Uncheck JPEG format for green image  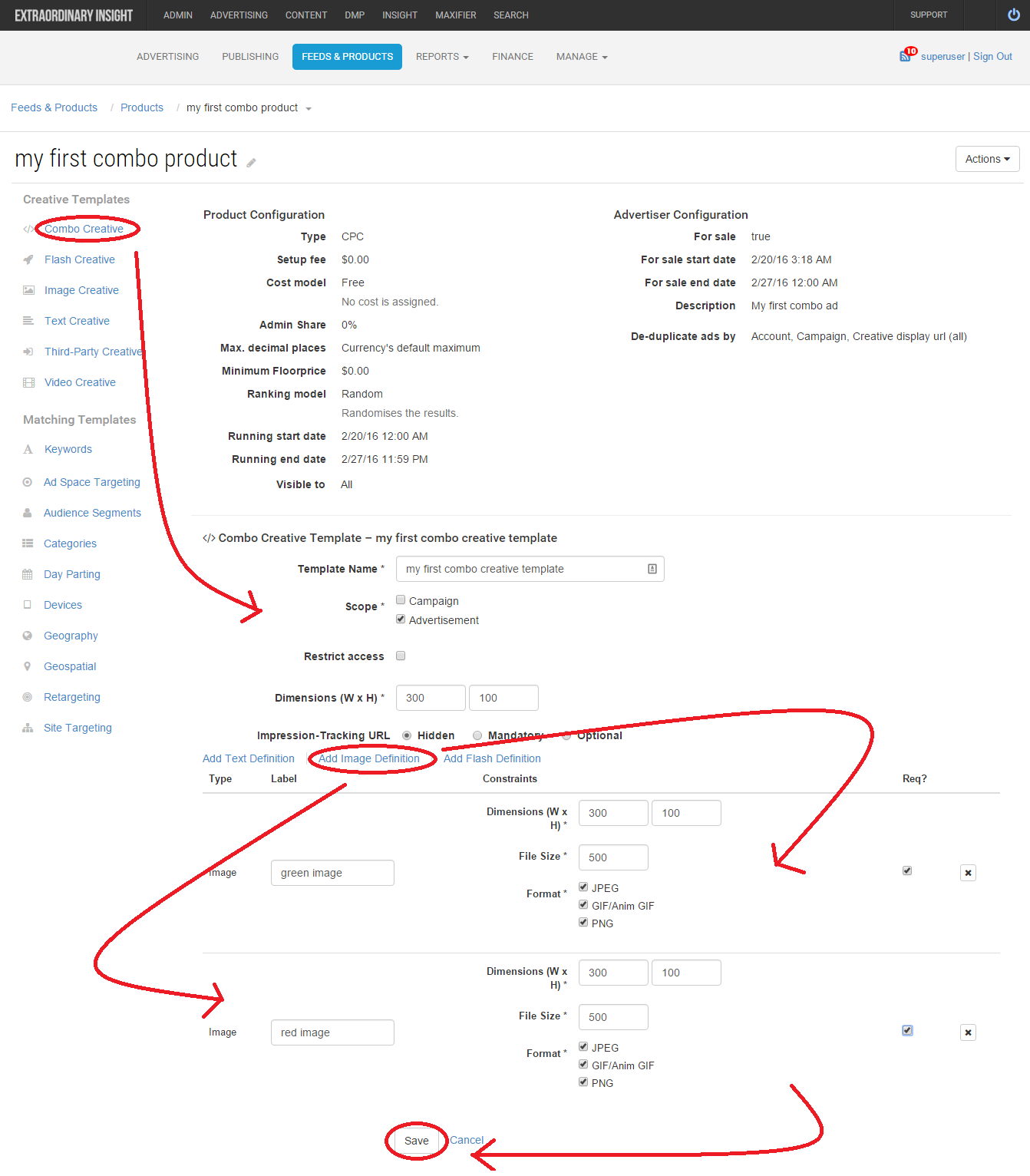(583, 887)
